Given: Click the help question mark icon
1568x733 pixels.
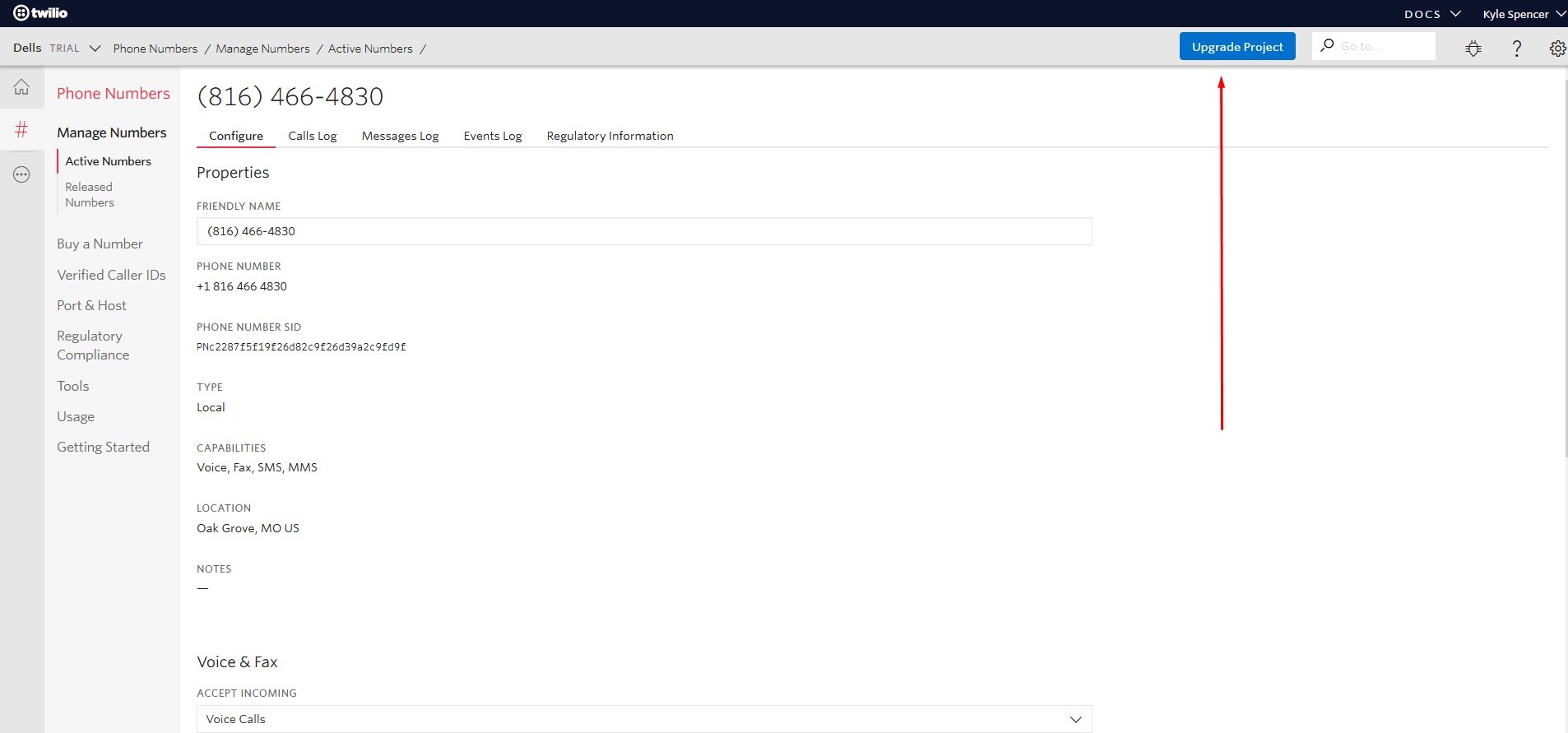Looking at the screenshot, I should tap(1516, 49).
